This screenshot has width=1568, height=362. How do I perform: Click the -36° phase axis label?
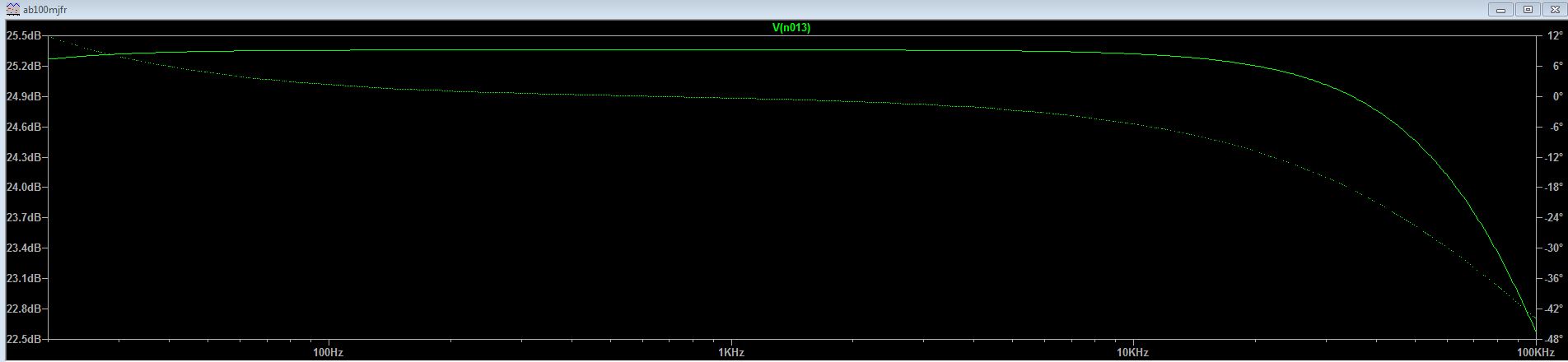click(x=1552, y=279)
